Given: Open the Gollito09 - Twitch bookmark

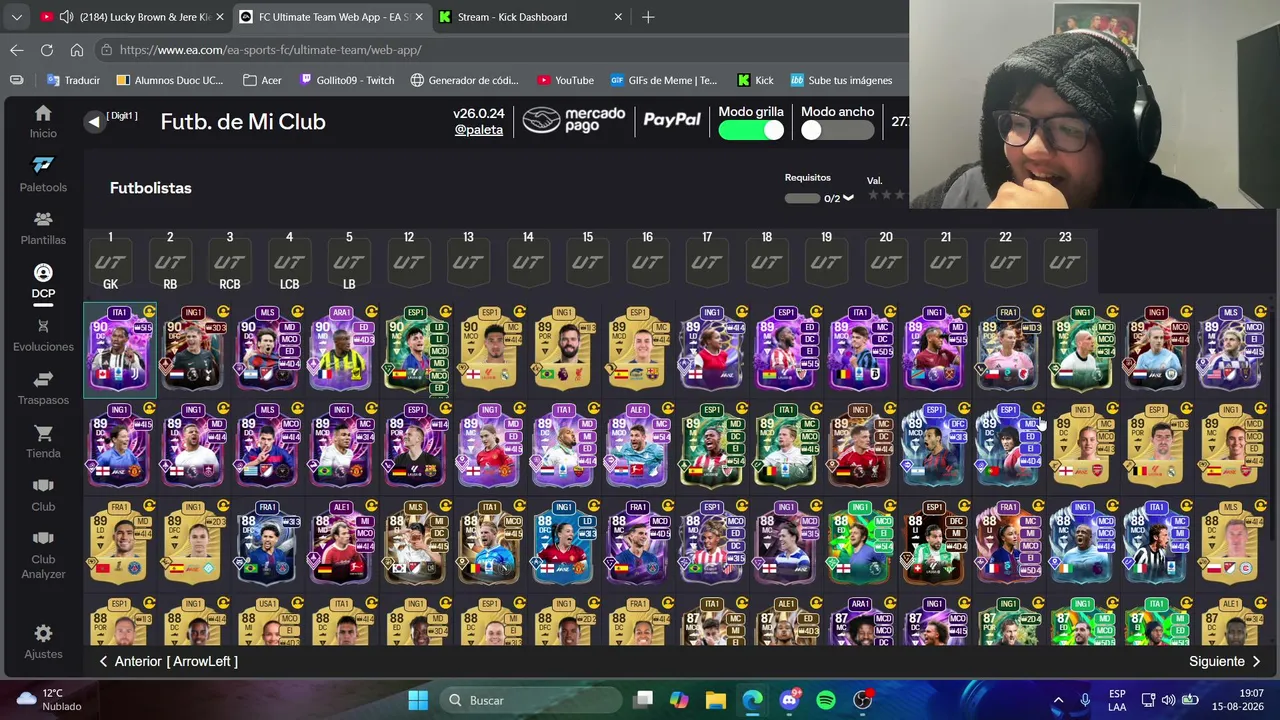Looking at the screenshot, I should pos(347,80).
